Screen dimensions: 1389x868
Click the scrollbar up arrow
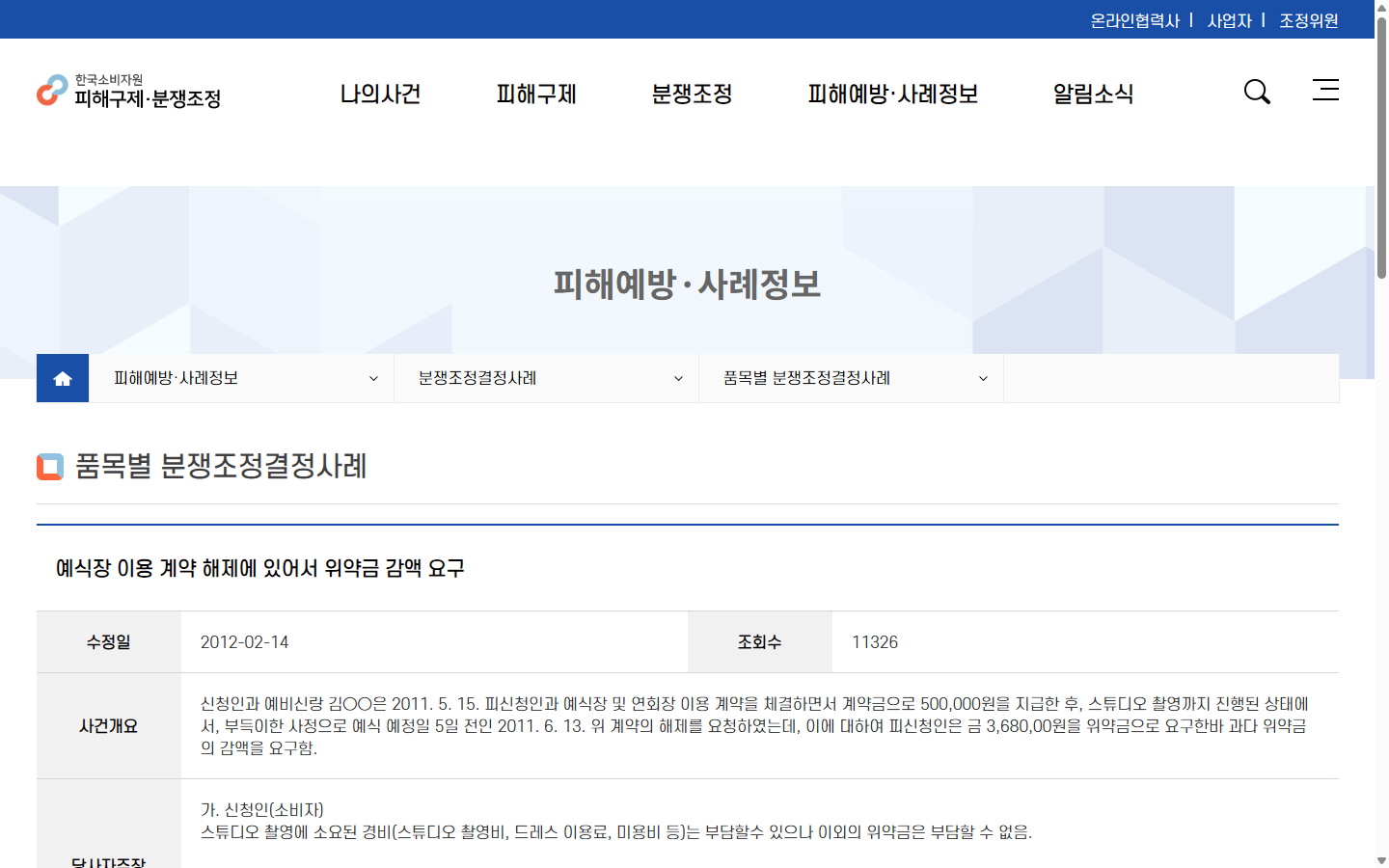(x=1381, y=7)
